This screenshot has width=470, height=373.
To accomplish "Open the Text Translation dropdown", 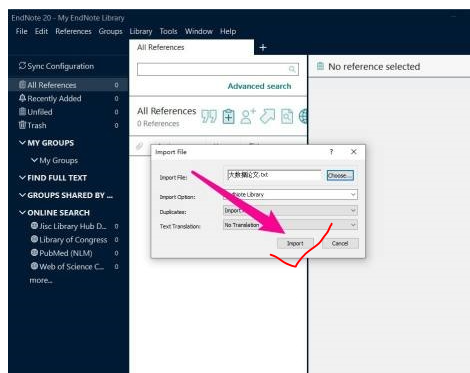I will tap(290, 225).
